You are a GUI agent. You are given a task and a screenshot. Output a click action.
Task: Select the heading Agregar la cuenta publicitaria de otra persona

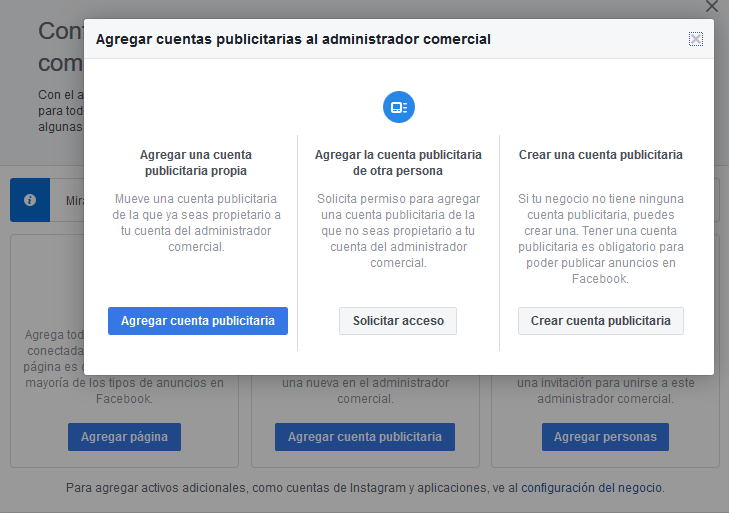point(398,163)
